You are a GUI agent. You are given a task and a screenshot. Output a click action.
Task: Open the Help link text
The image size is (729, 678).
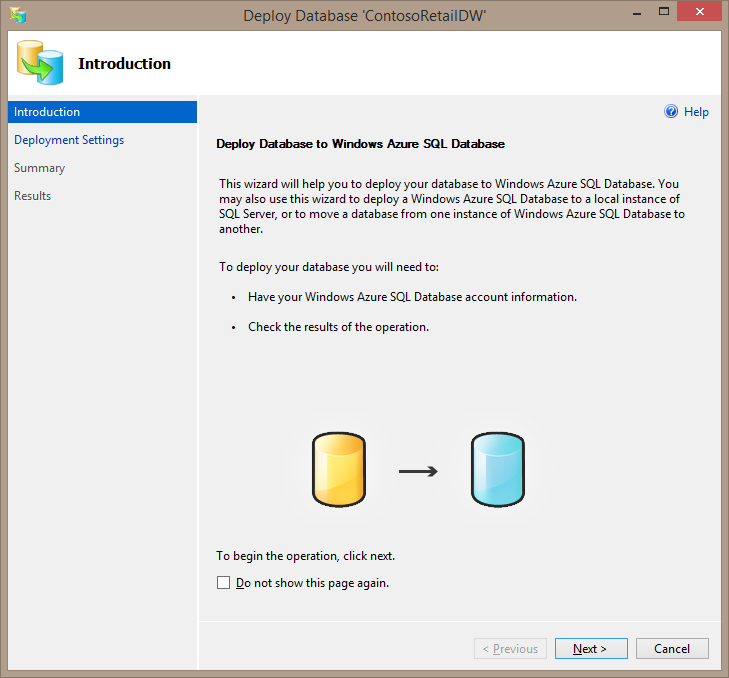click(696, 112)
